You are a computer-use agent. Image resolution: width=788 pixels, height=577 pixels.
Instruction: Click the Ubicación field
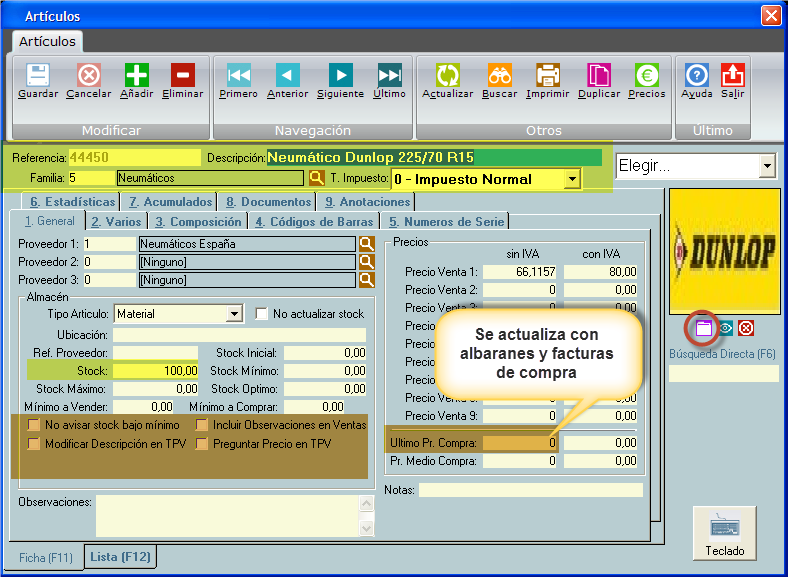click(x=239, y=335)
